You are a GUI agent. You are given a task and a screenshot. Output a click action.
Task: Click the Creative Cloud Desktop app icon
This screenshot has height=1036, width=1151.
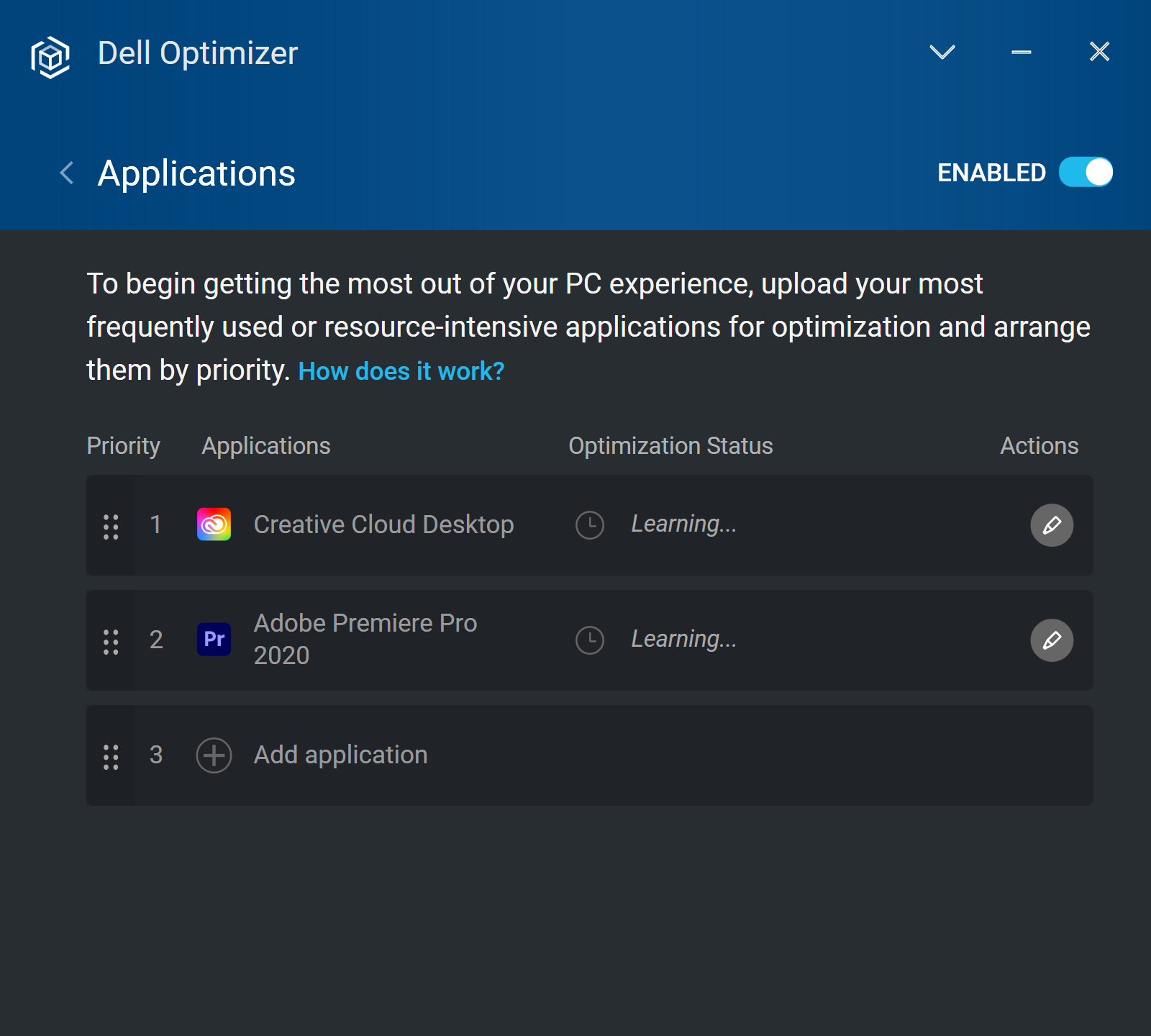214,524
